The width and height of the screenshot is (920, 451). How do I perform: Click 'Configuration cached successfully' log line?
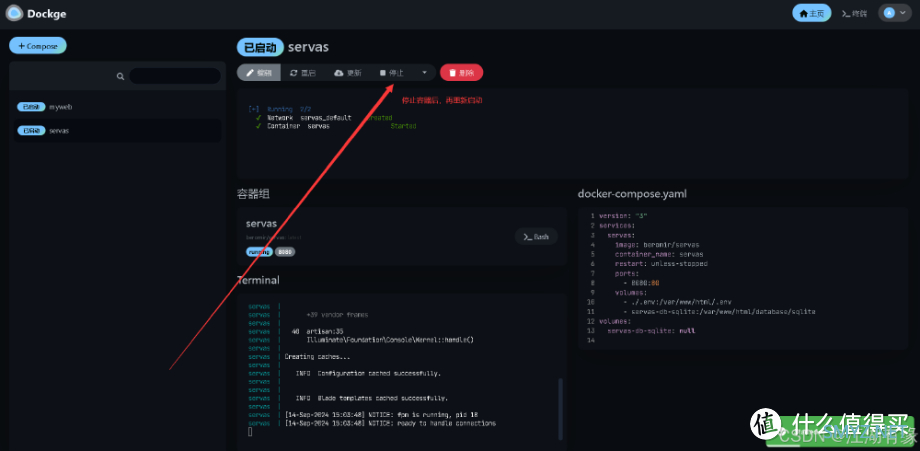[x=368, y=373]
